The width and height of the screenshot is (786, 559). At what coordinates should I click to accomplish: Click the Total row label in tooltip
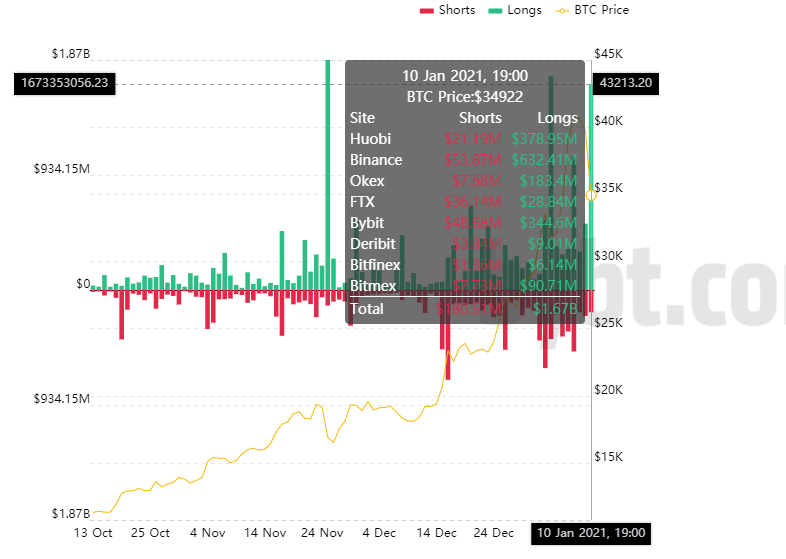367,309
